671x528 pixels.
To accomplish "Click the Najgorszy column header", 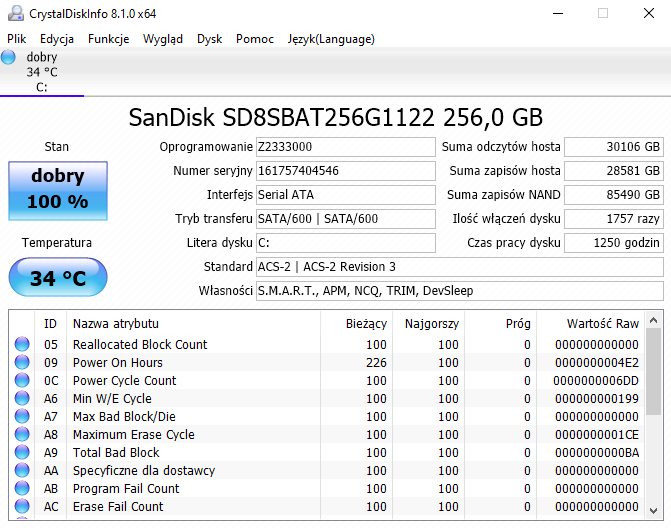I will 428,323.
